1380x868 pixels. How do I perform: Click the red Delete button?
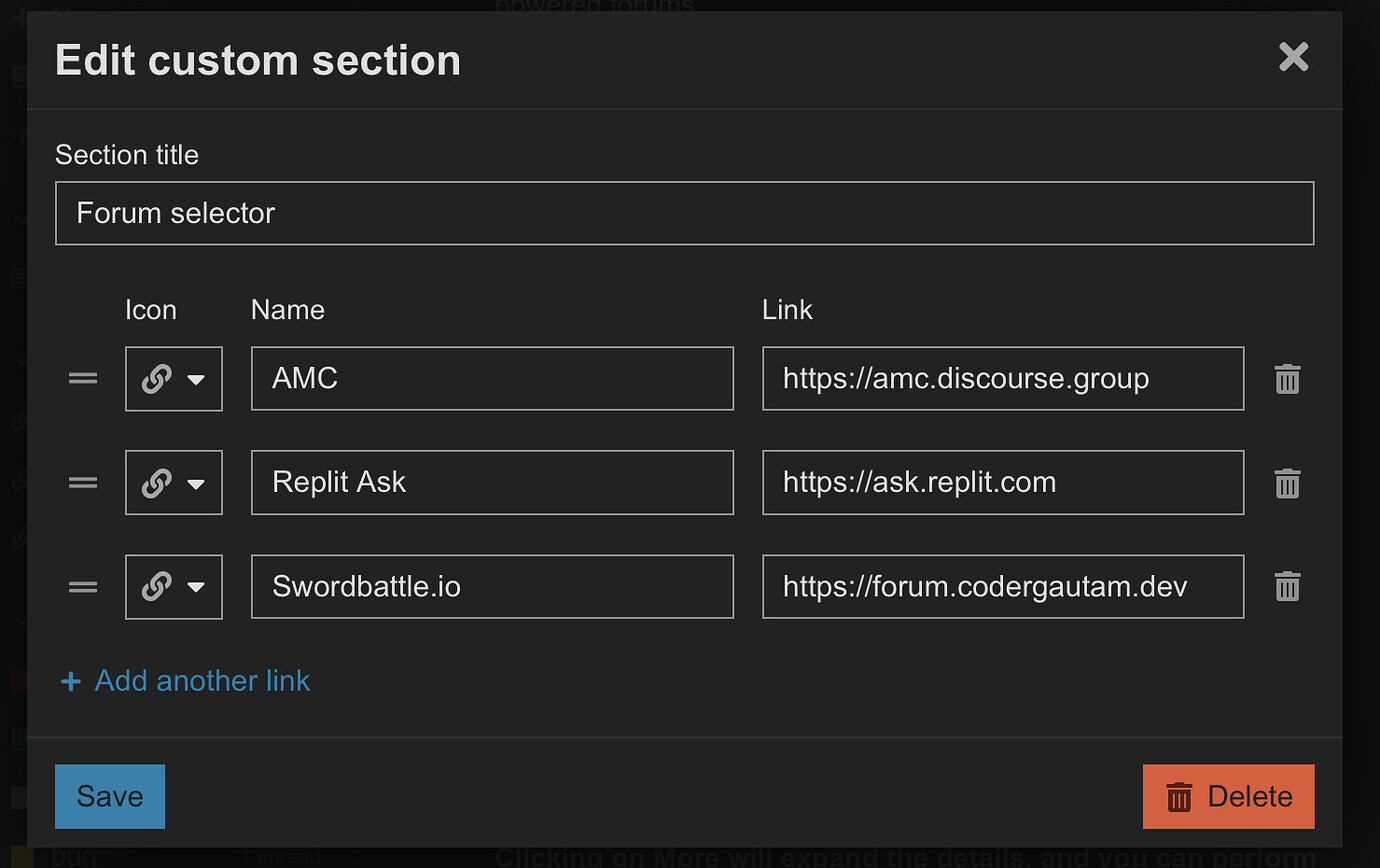click(1229, 797)
